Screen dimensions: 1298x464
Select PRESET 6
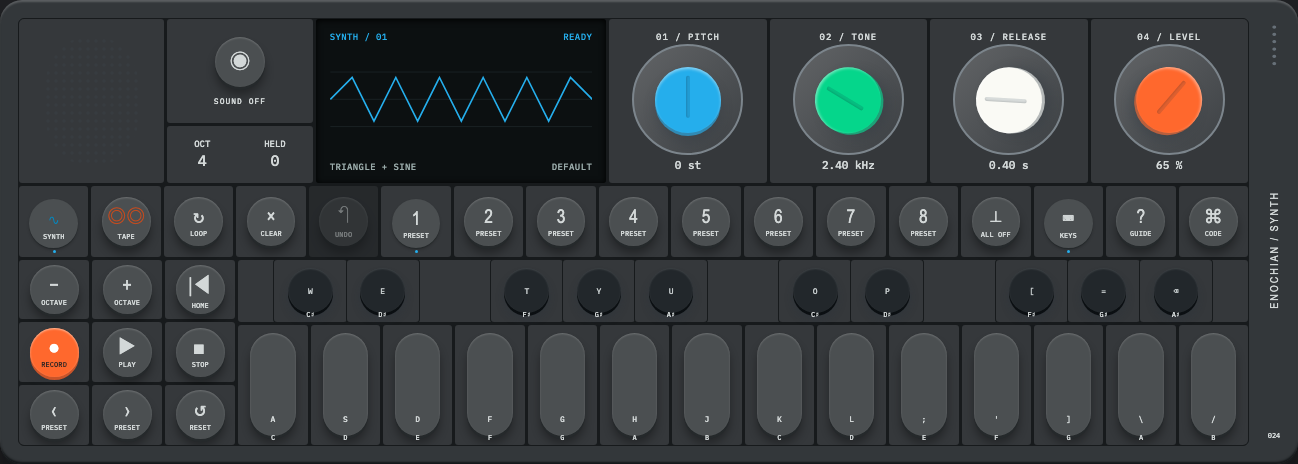point(778,222)
